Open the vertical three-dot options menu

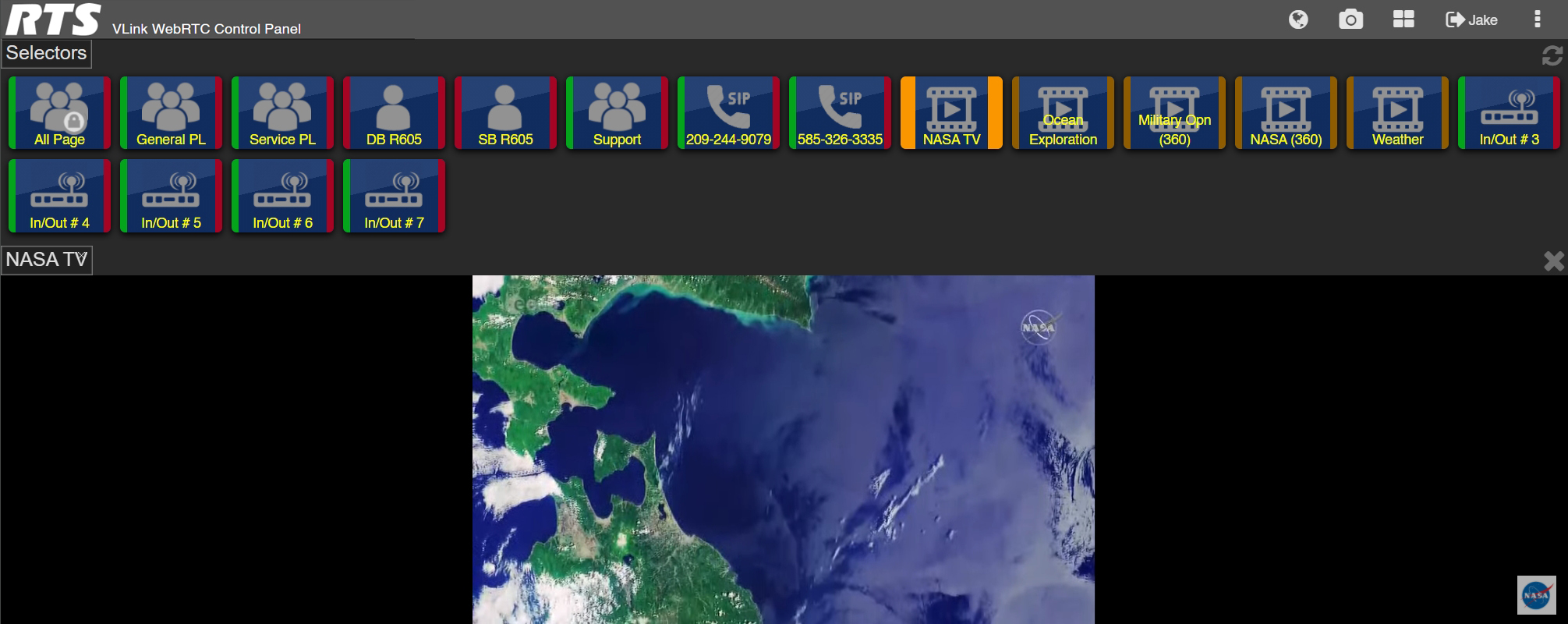point(1537,19)
